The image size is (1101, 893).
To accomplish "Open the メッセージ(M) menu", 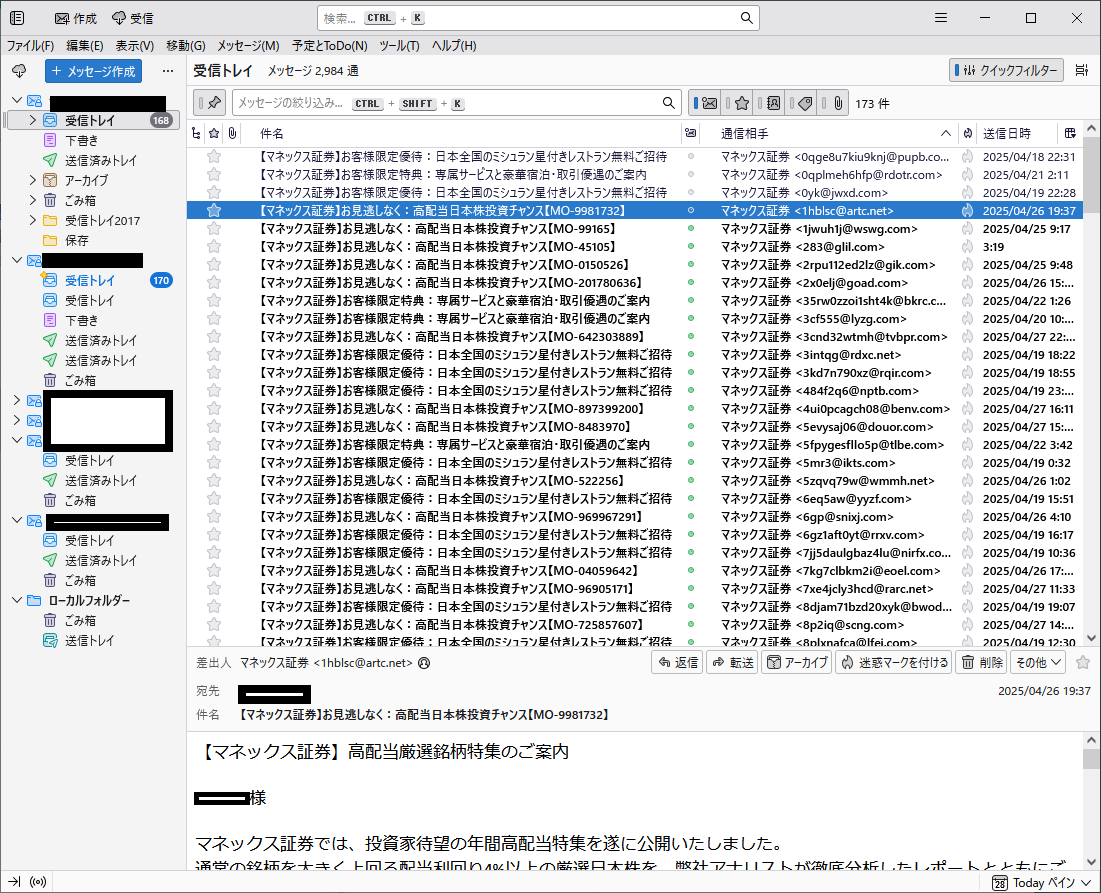I will 248,46.
